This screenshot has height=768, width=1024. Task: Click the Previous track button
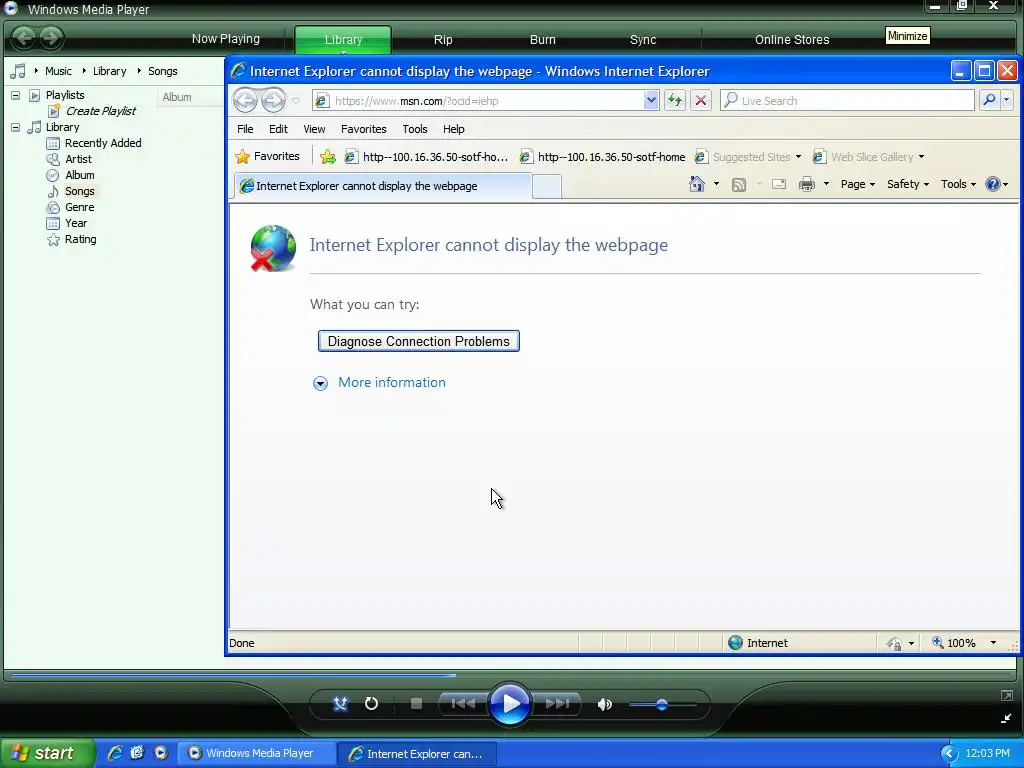pyautogui.click(x=463, y=703)
